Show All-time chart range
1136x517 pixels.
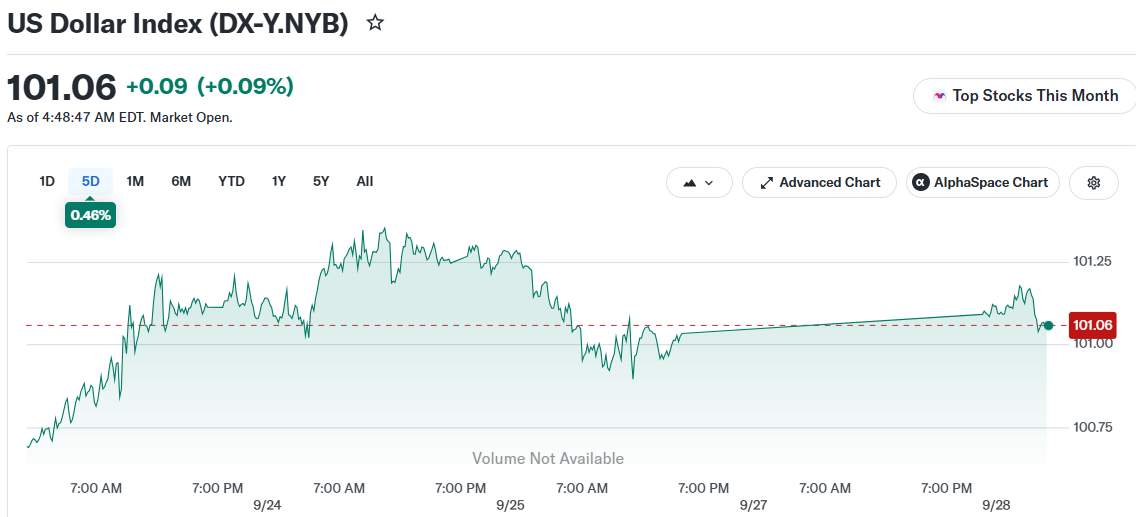[x=365, y=182]
